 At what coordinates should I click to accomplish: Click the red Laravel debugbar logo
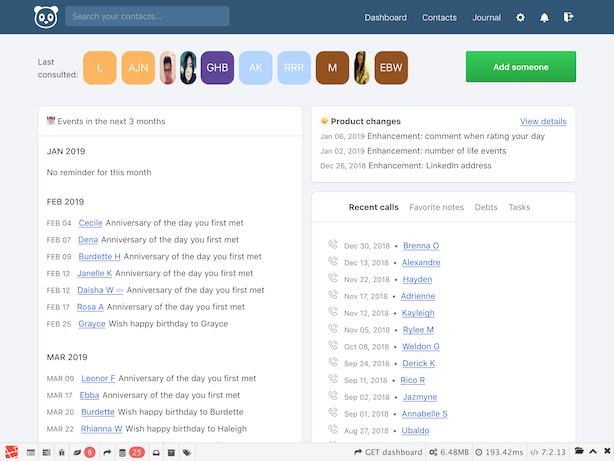[x=11, y=452]
